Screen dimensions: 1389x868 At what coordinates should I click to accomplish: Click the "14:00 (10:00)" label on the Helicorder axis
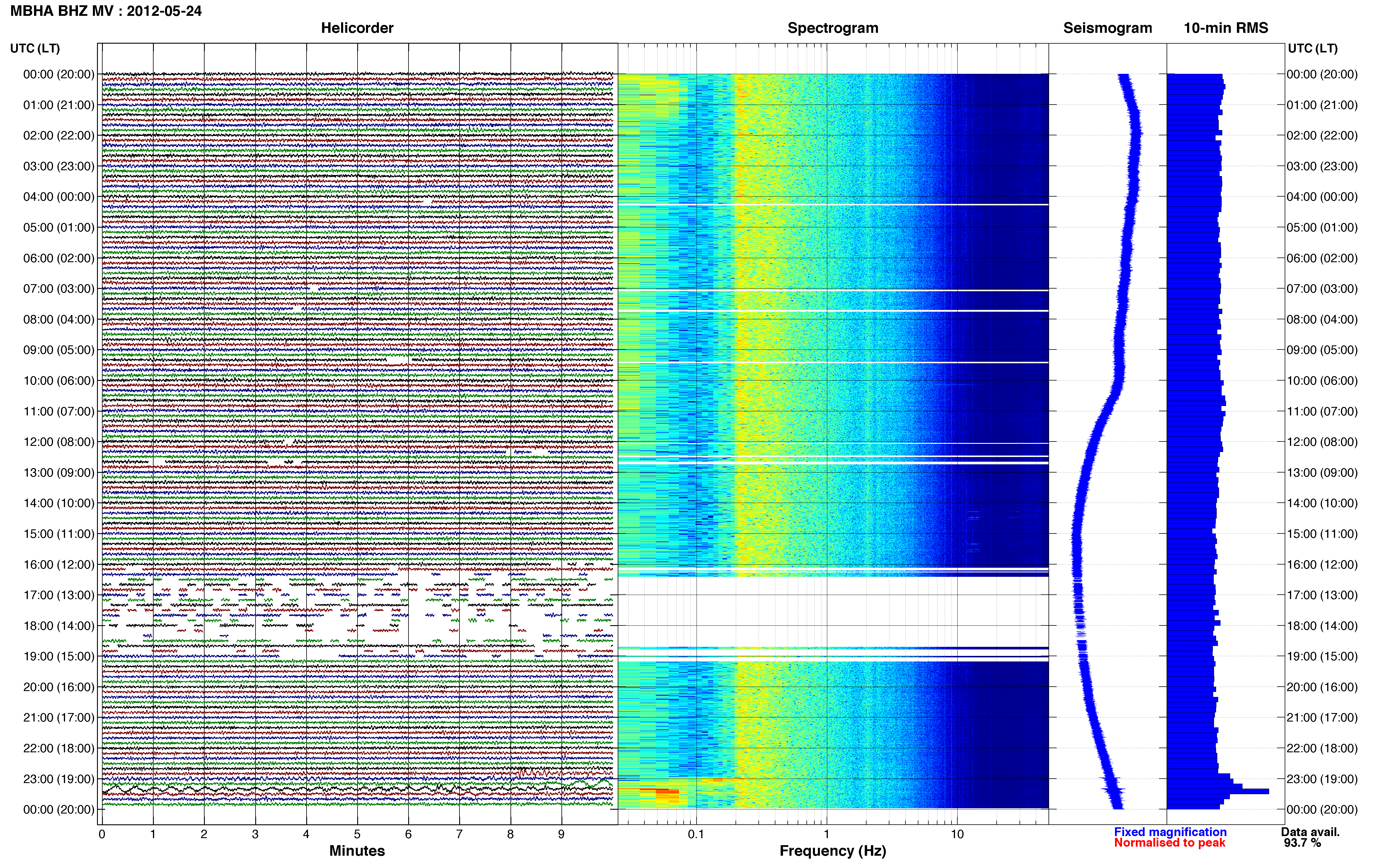click(x=59, y=504)
